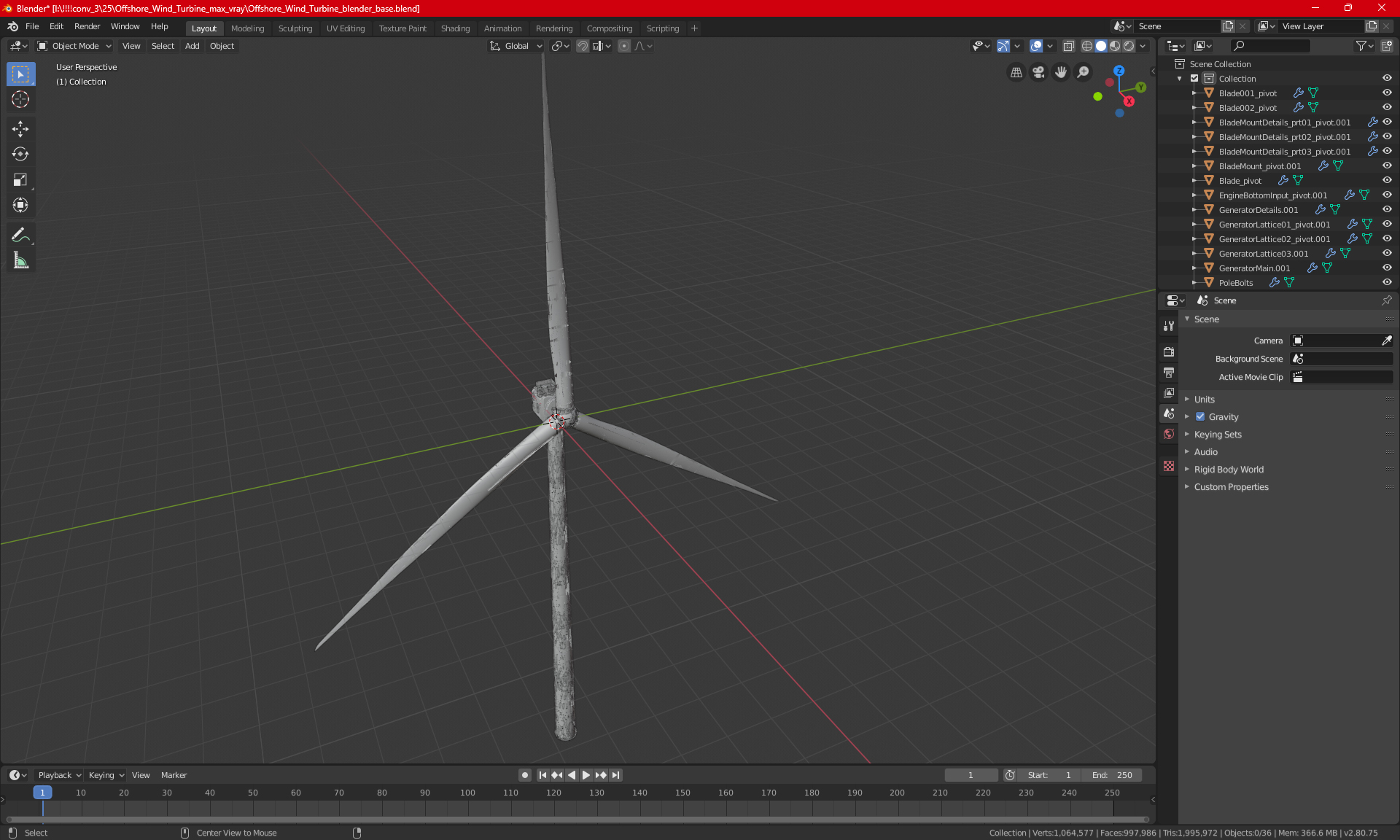The image size is (1400, 840).
Task: Switch to the Modeling workspace tab
Action: pos(247,28)
